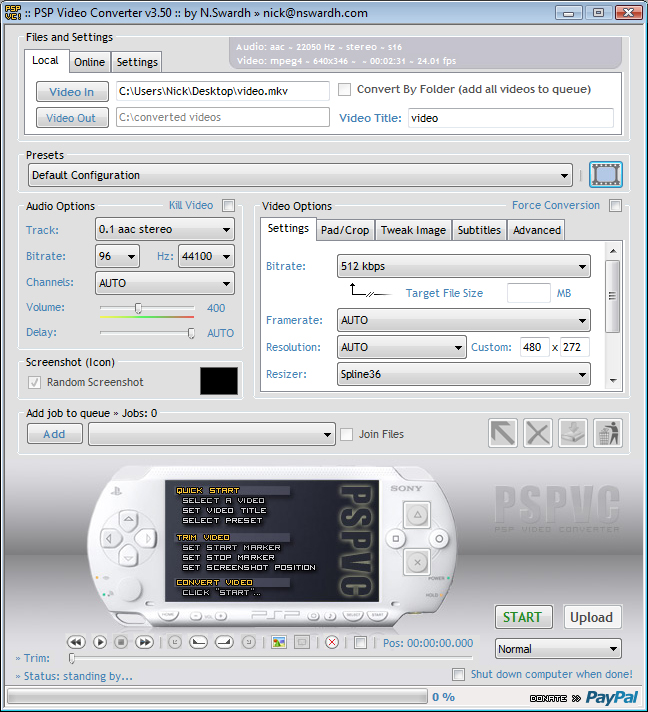Jump to the trim start marker

[175, 642]
